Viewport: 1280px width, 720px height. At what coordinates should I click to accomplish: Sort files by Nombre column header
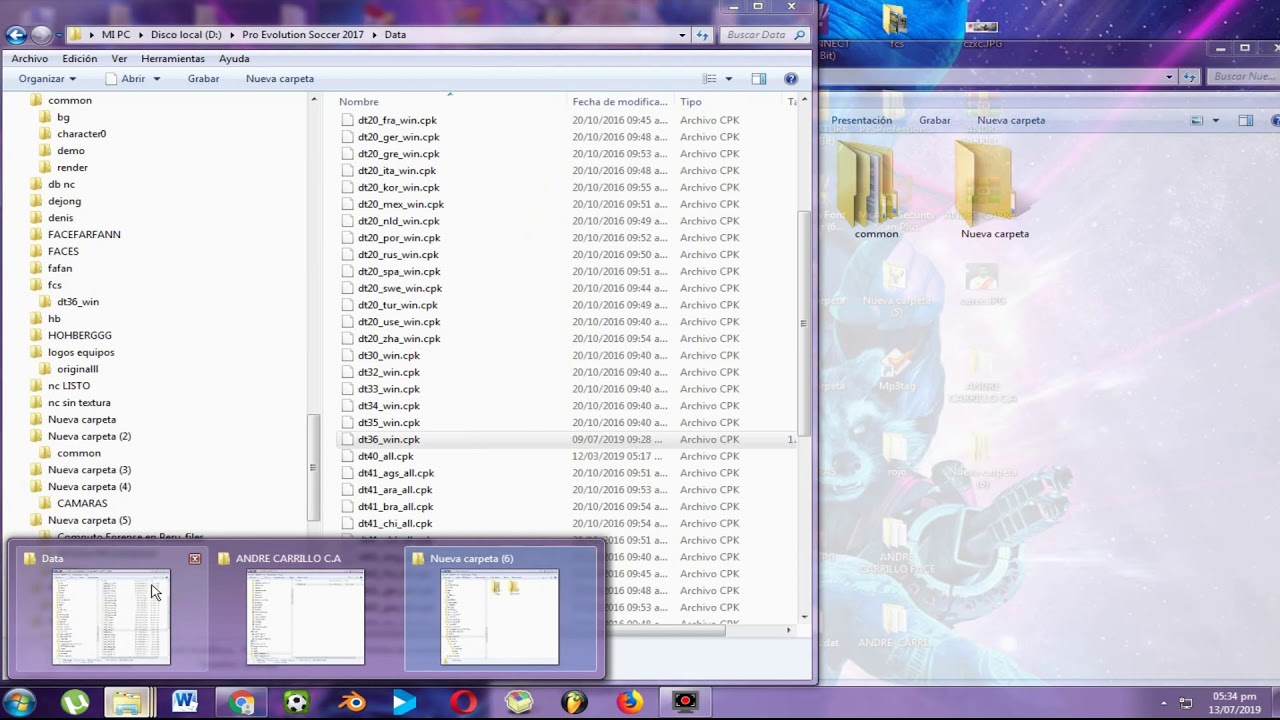[452, 102]
